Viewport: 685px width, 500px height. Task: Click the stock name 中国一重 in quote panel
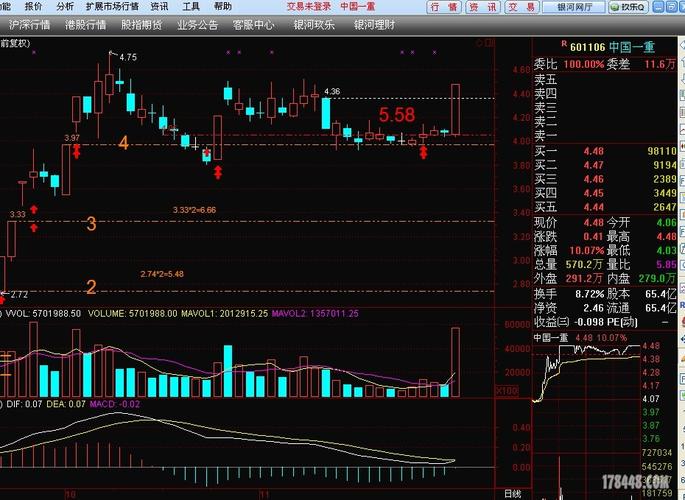632,47
